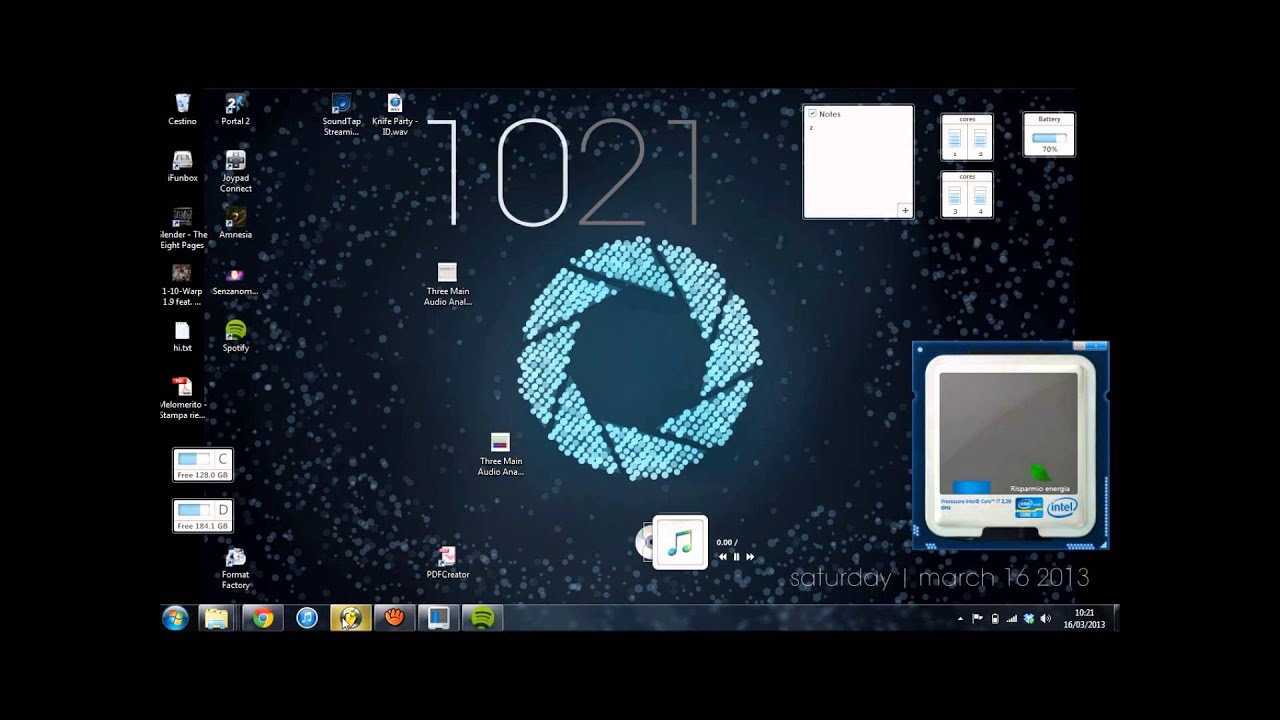Select the Senzanom... desktop icon

point(235,280)
